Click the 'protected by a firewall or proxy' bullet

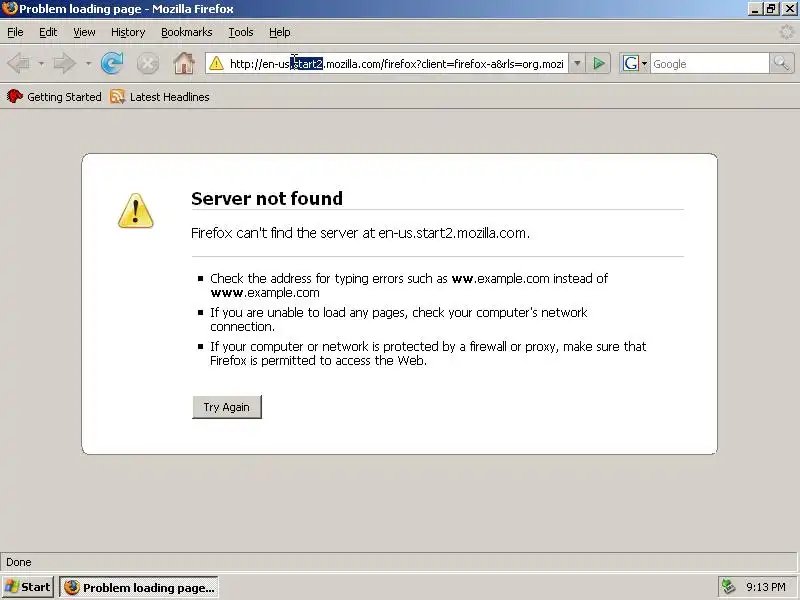pyautogui.click(x=428, y=354)
